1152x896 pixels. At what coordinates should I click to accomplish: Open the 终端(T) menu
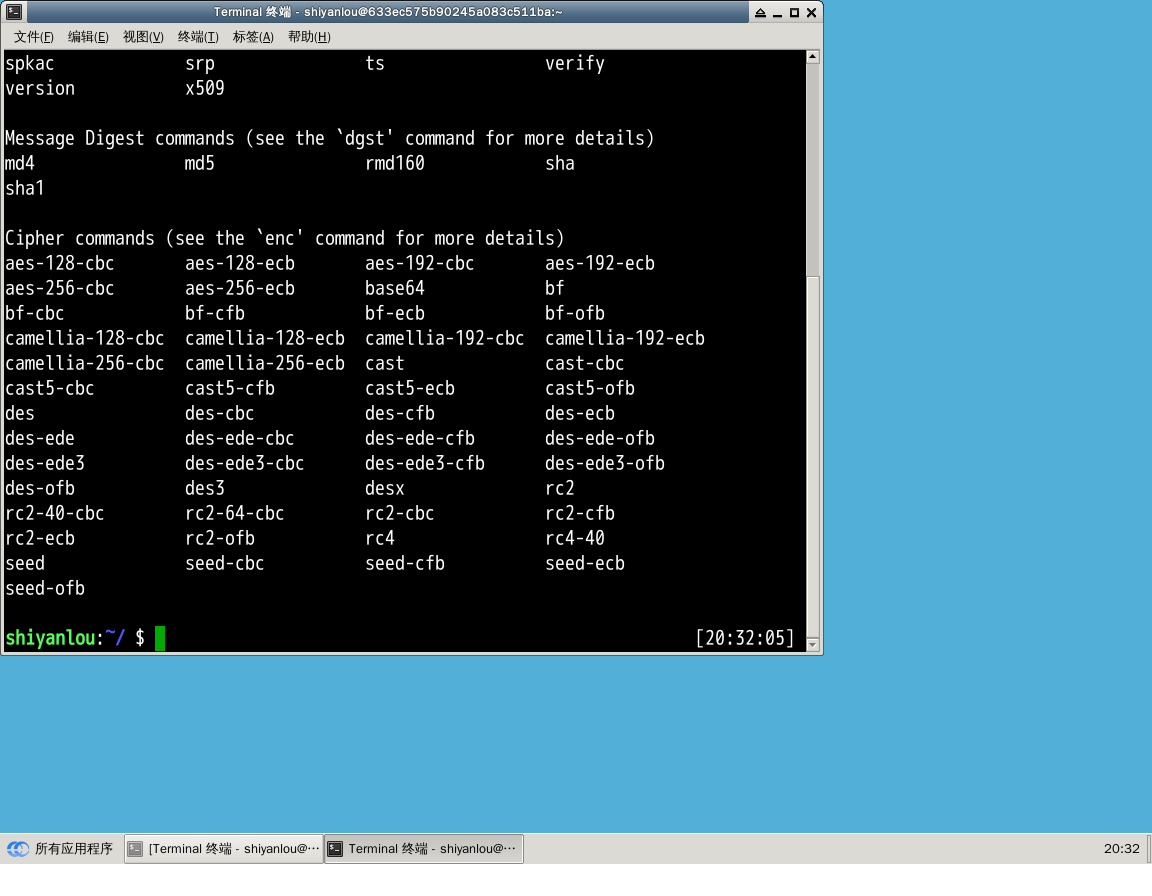(198, 37)
